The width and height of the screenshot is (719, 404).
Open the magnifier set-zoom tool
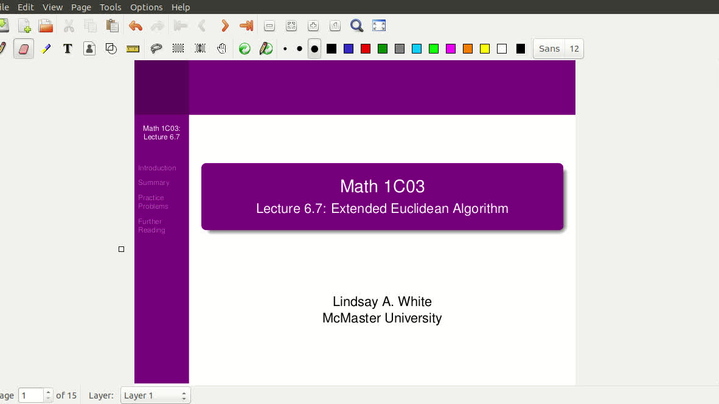[357, 26]
